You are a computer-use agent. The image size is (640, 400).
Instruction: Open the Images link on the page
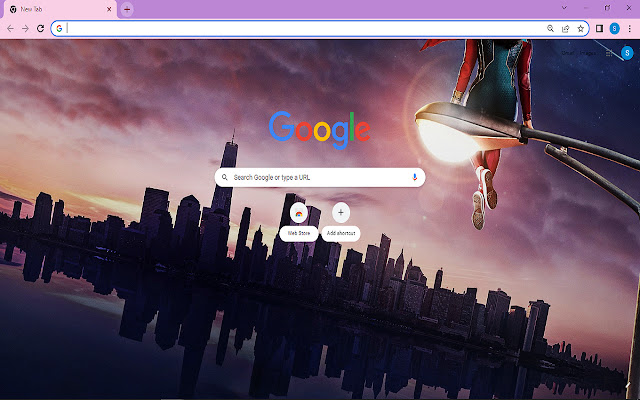click(x=588, y=53)
